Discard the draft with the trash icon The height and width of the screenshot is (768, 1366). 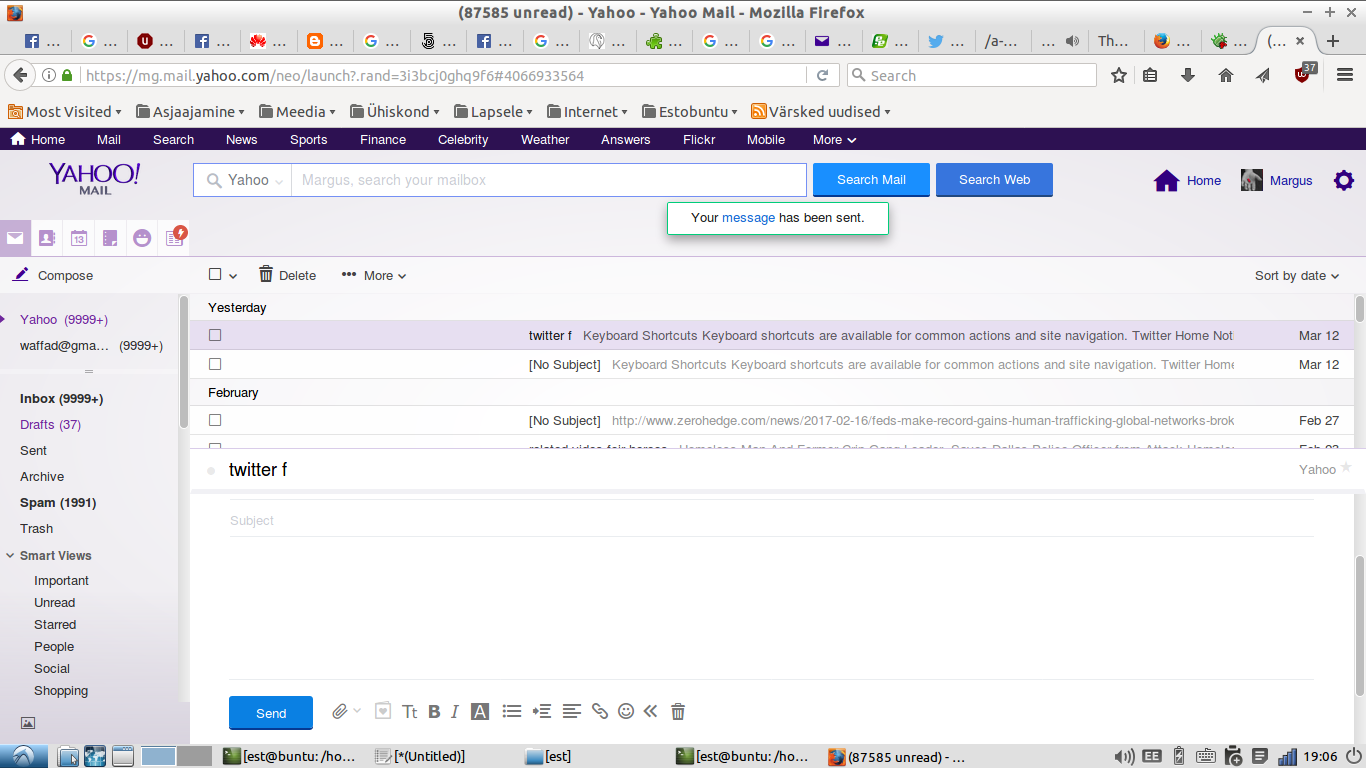678,712
